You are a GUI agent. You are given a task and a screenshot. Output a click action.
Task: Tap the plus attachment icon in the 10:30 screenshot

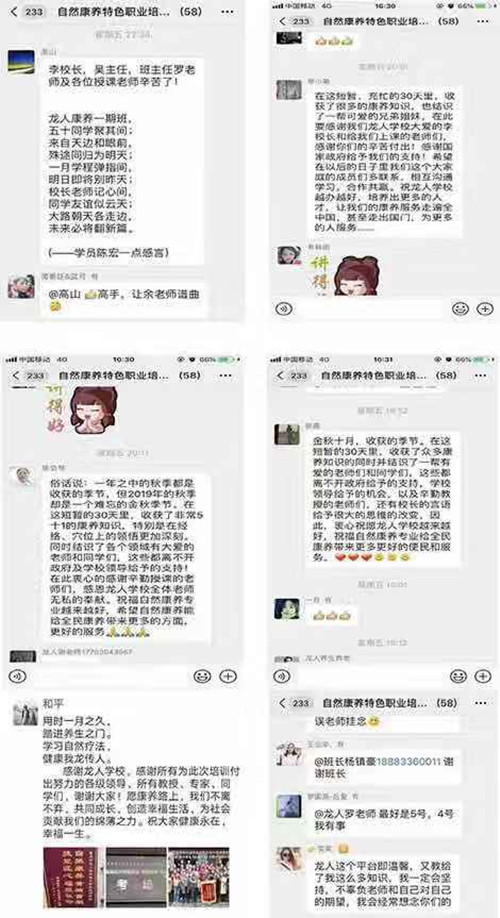point(228,676)
